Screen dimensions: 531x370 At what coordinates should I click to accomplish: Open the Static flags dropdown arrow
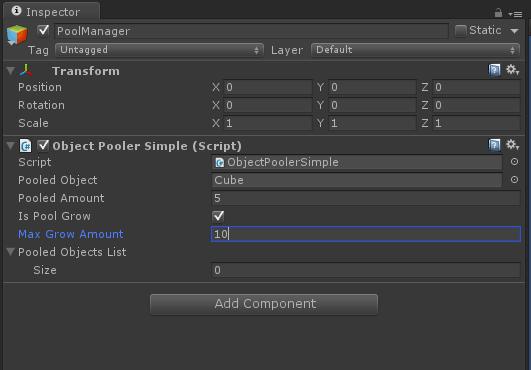point(514,31)
